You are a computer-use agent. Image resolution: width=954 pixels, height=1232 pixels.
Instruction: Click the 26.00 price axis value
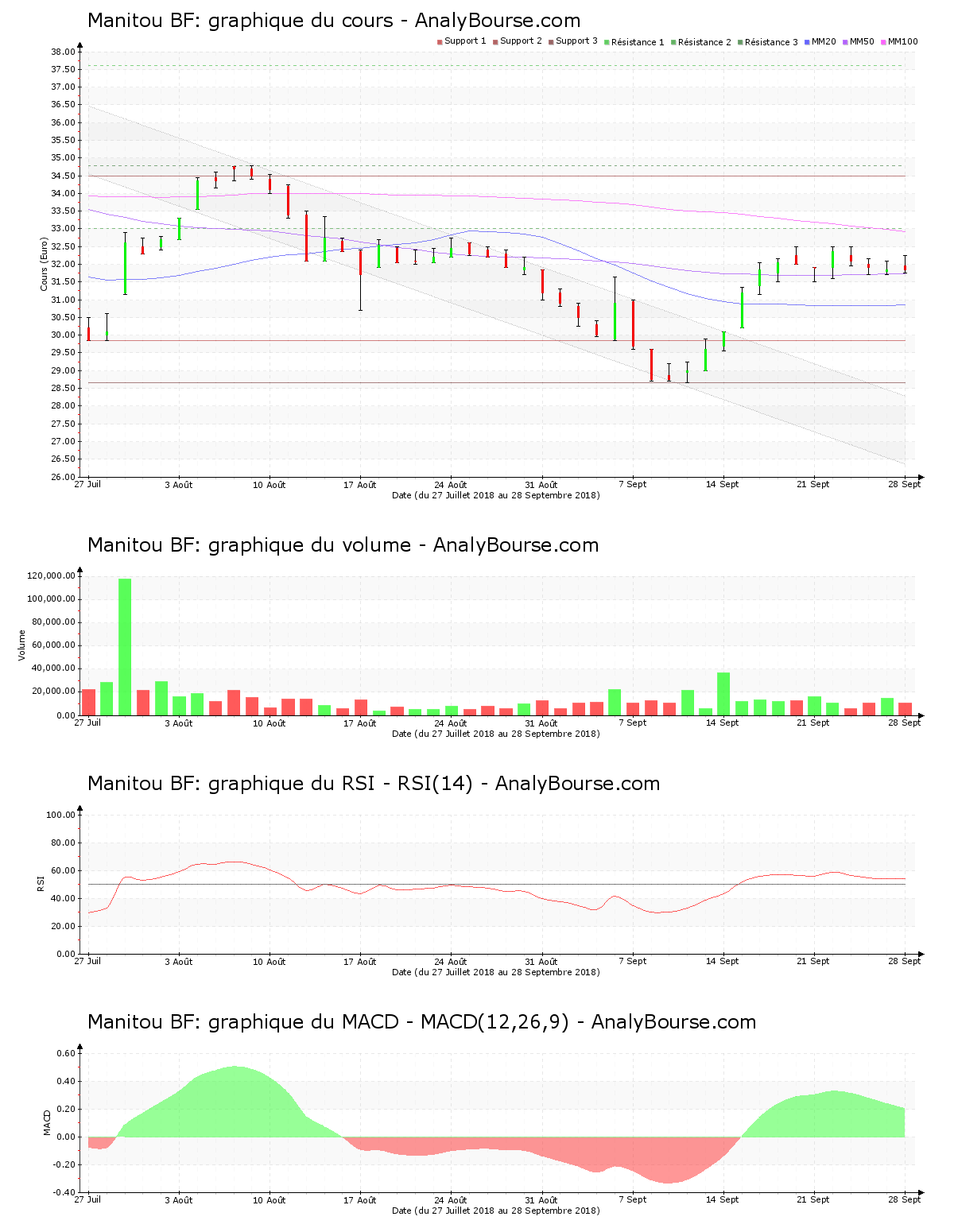[63, 477]
